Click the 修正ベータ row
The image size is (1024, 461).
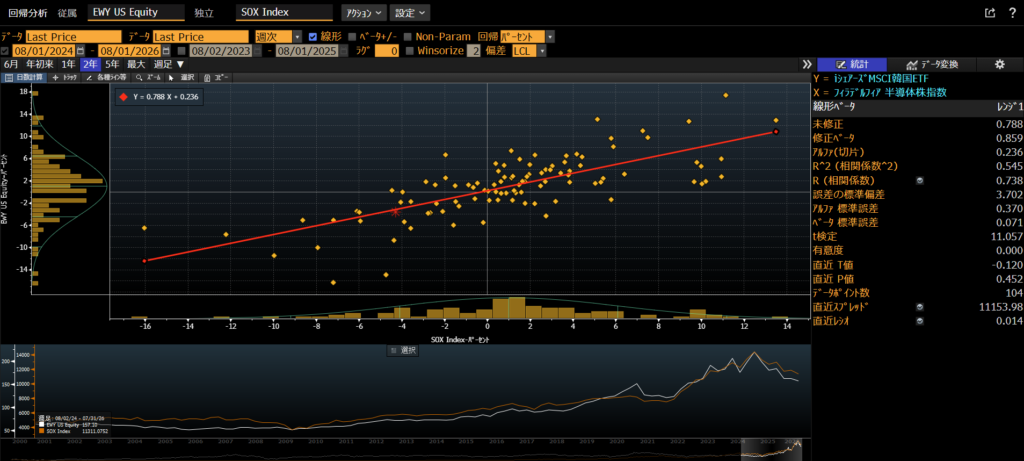click(917, 138)
